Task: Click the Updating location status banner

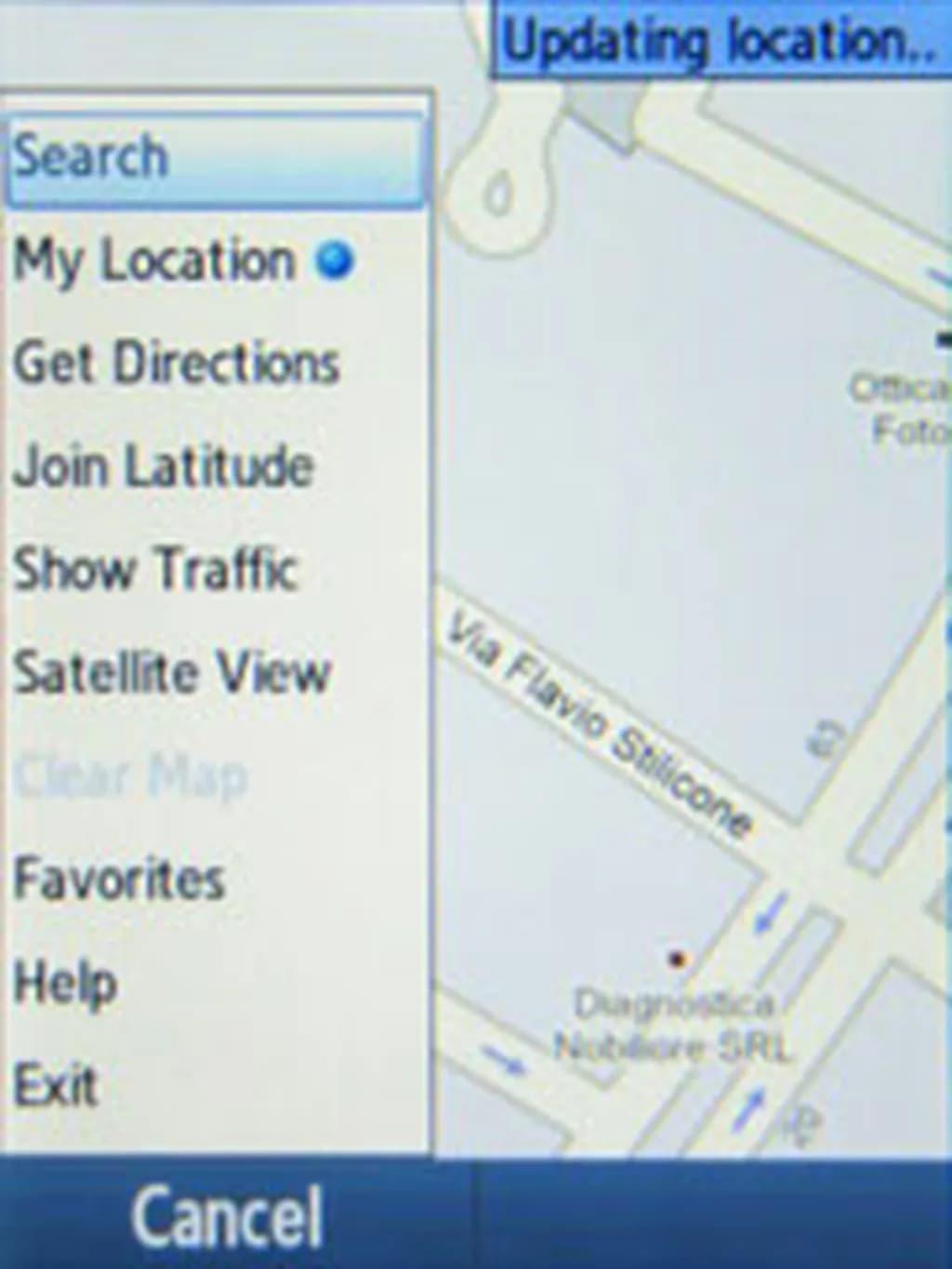Action: click(x=721, y=41)
